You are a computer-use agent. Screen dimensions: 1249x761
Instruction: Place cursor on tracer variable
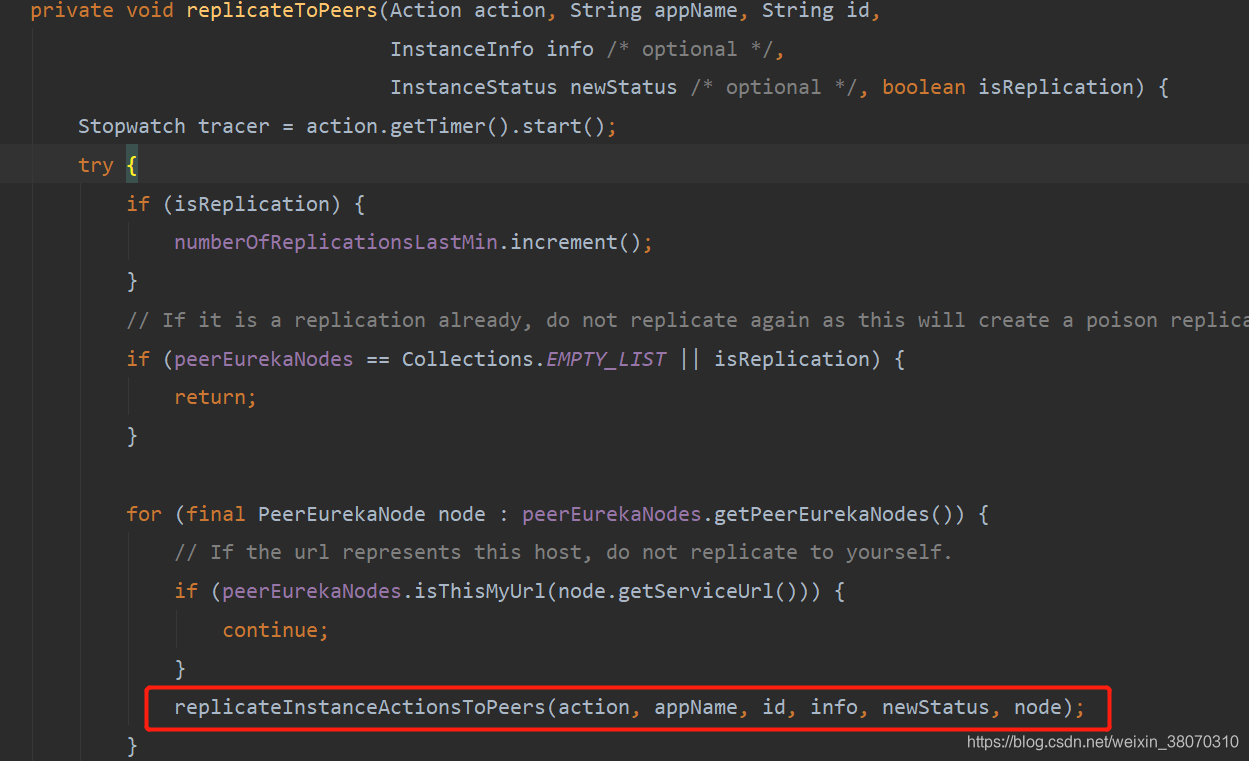pos(234,126)
